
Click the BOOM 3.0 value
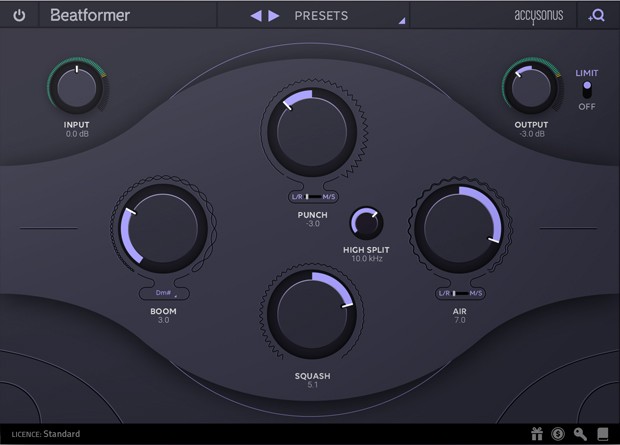click(163, 320)
